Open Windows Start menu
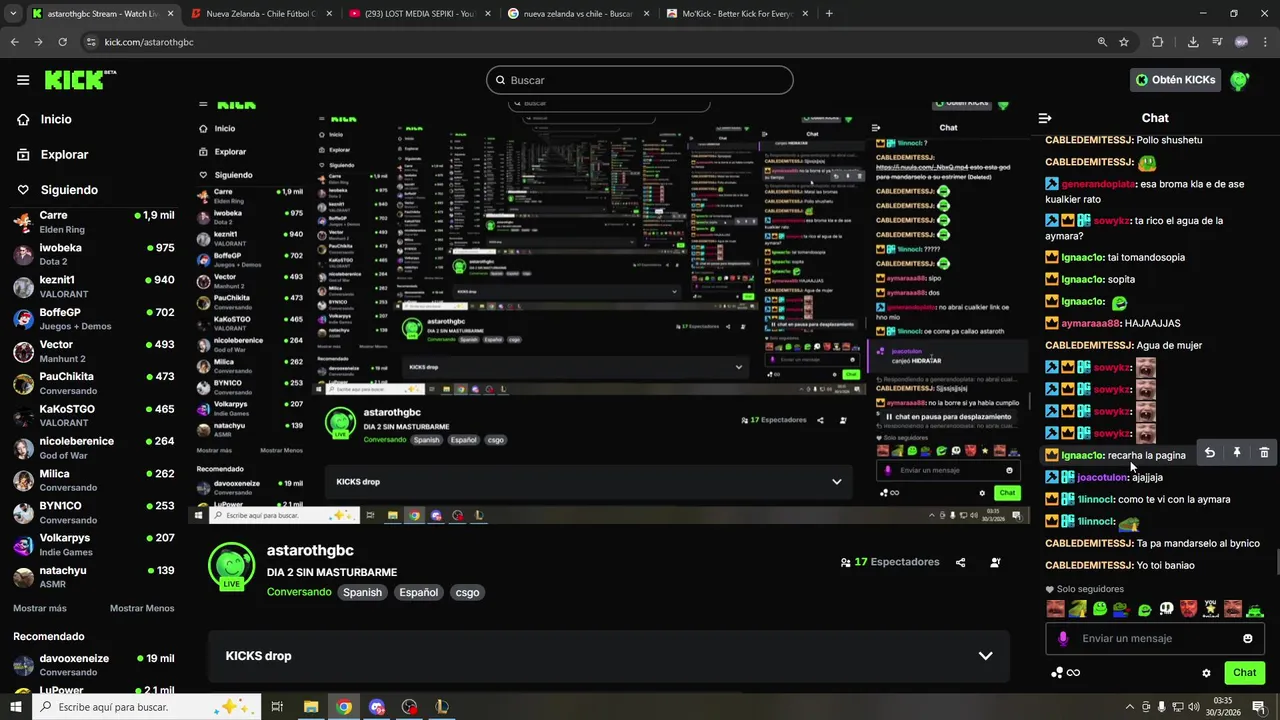The width and height of the screenshot is (1280, 720). click(x=15, y=707)
